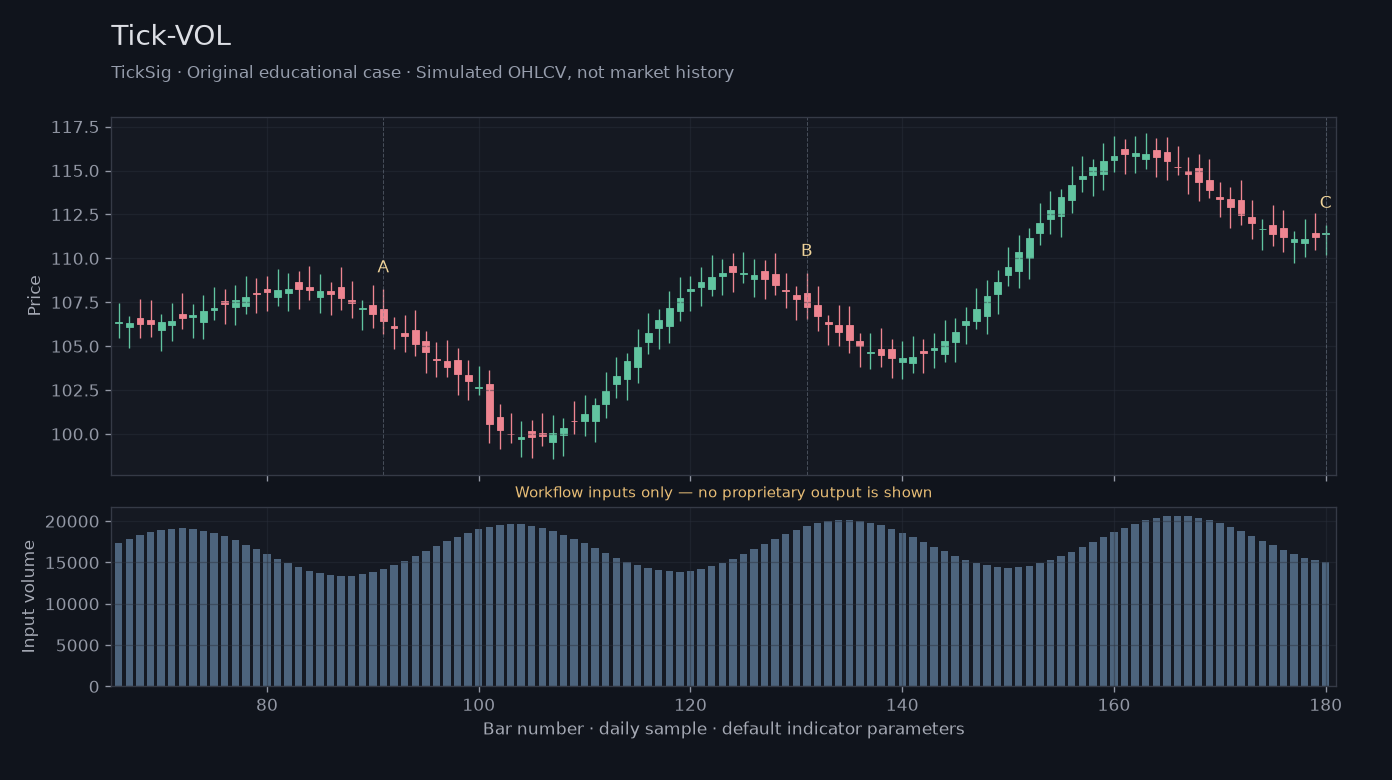Click the 115.0 price tick label

tap(75, 172)
